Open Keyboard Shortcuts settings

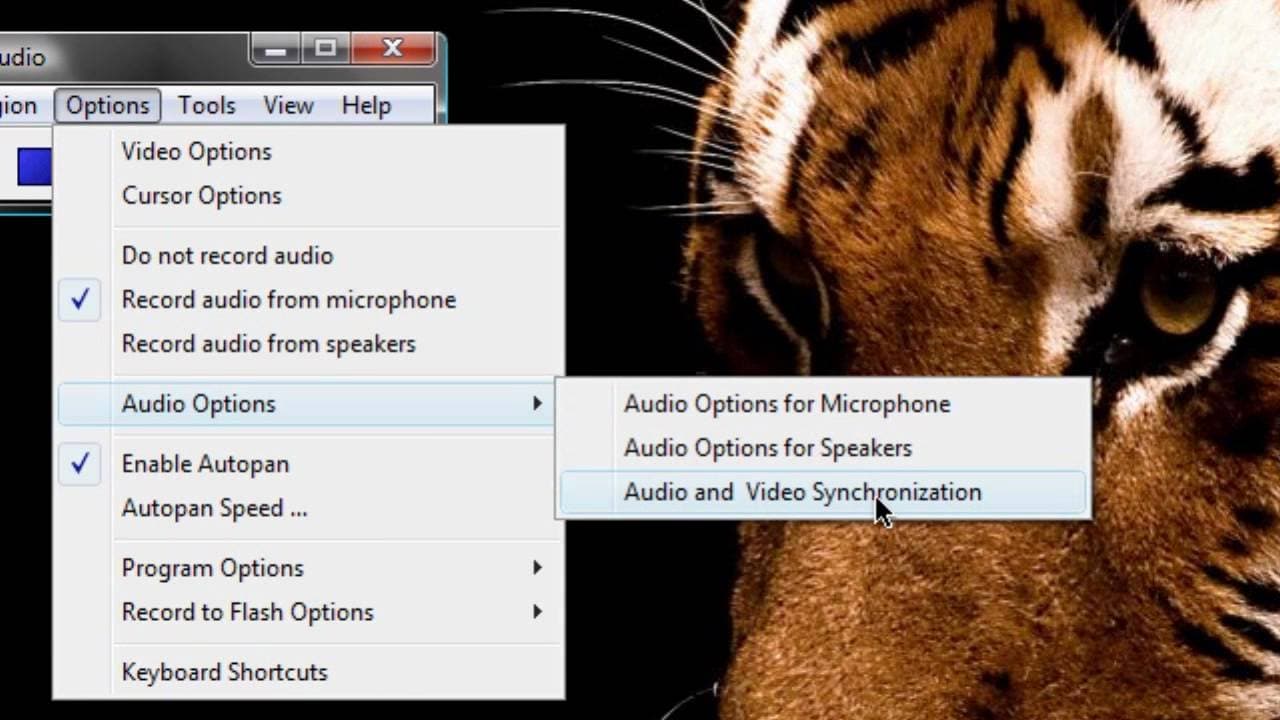click(224, 672)
